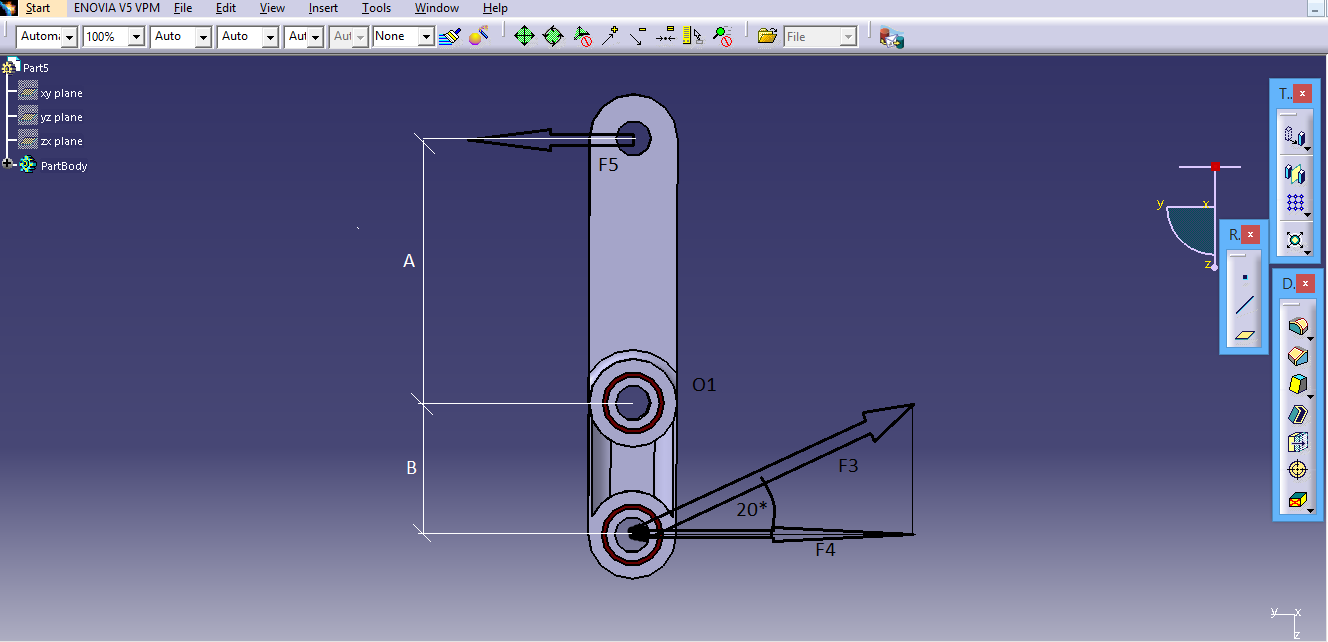Select zx plane in the tree
This screenshot has height=642, width=1328.
(x=61, y=141)
